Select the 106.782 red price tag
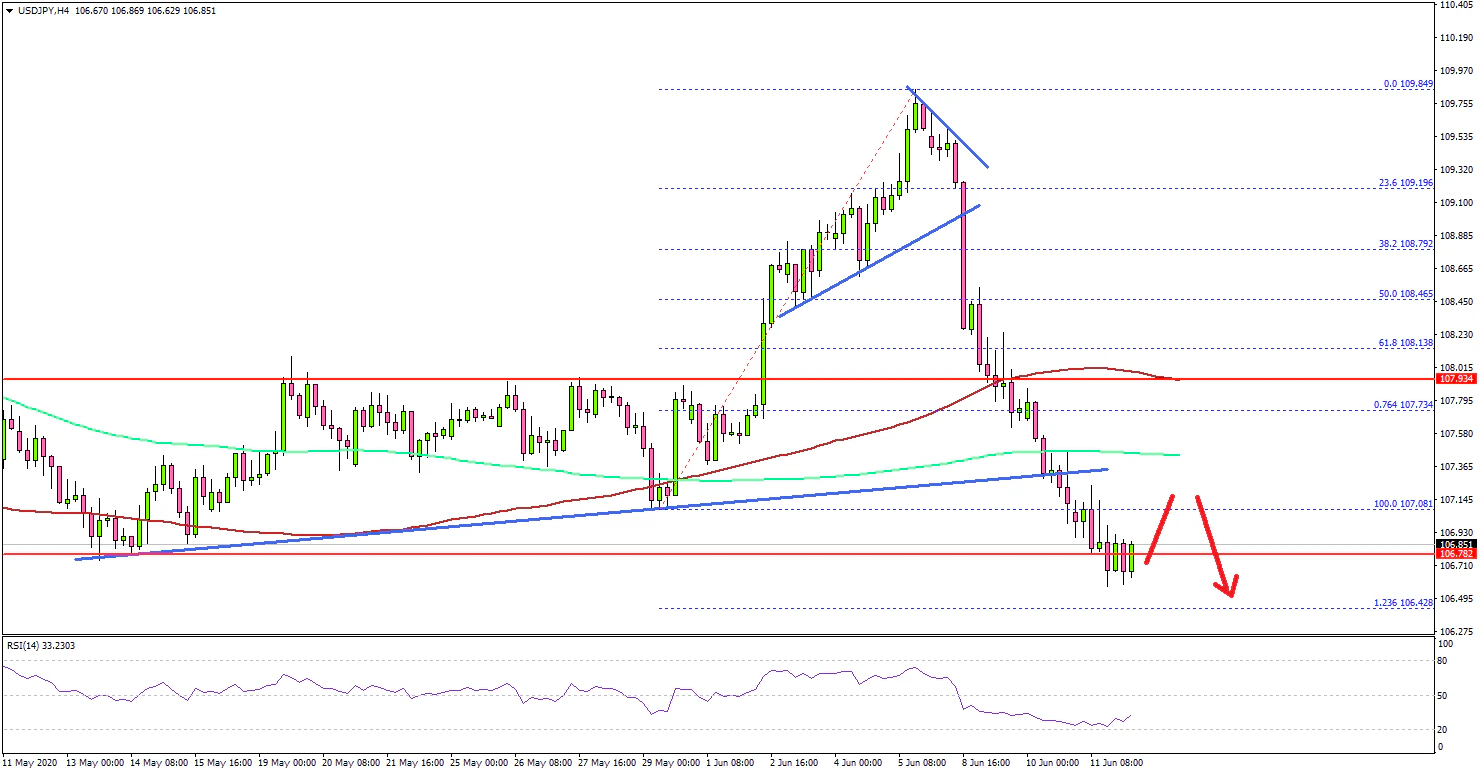1480x774 pixels. point(1456,554)
